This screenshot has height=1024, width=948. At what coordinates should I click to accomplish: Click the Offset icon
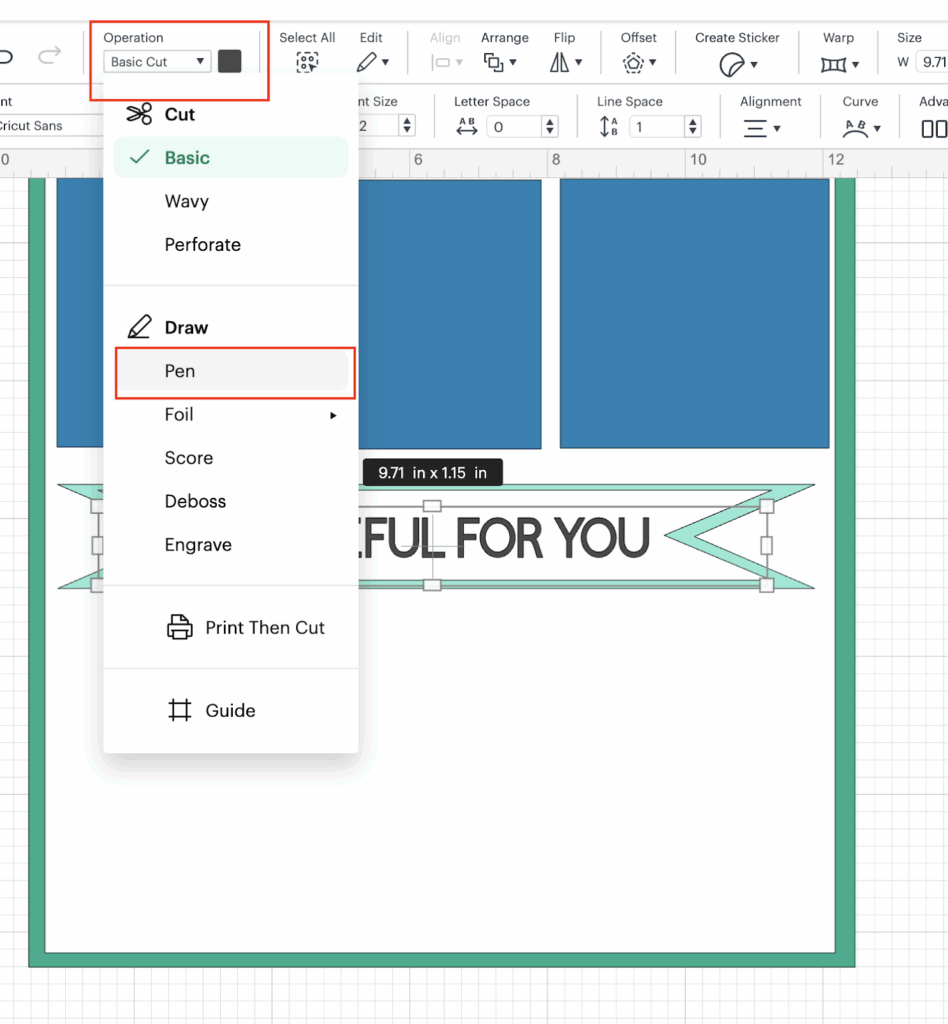(x=633, y=63)
